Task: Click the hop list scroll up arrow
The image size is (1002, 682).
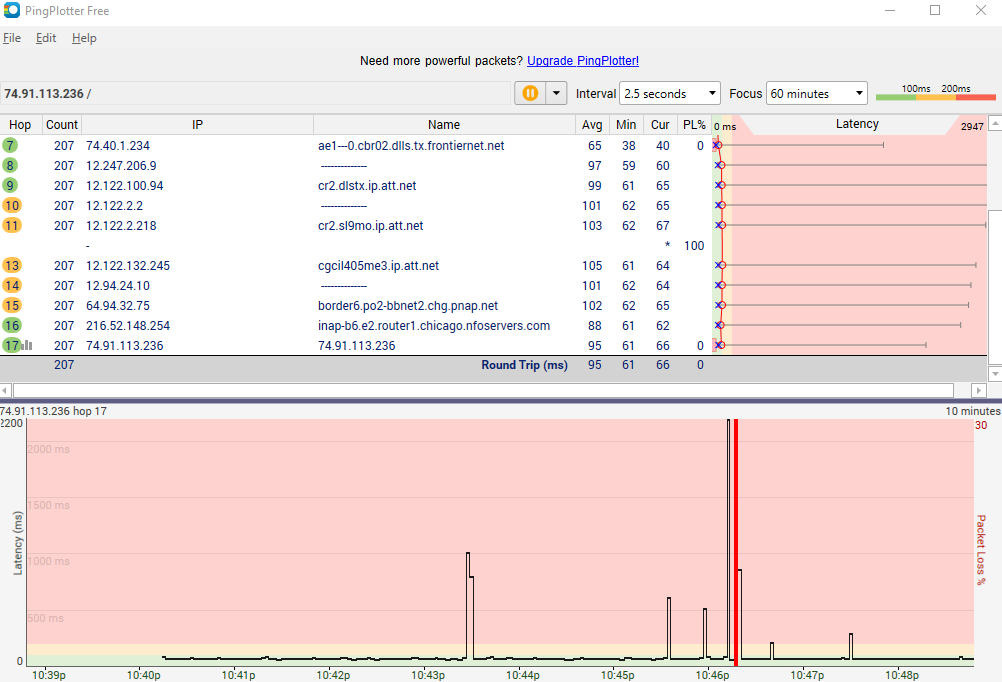Action: point(995,123)
